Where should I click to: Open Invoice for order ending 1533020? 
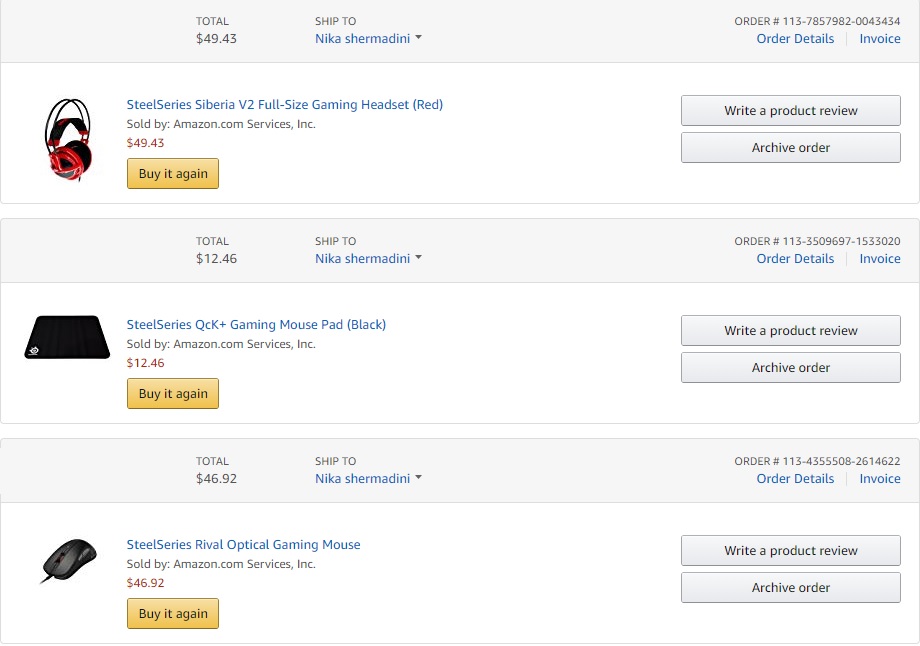click(880, 258)
